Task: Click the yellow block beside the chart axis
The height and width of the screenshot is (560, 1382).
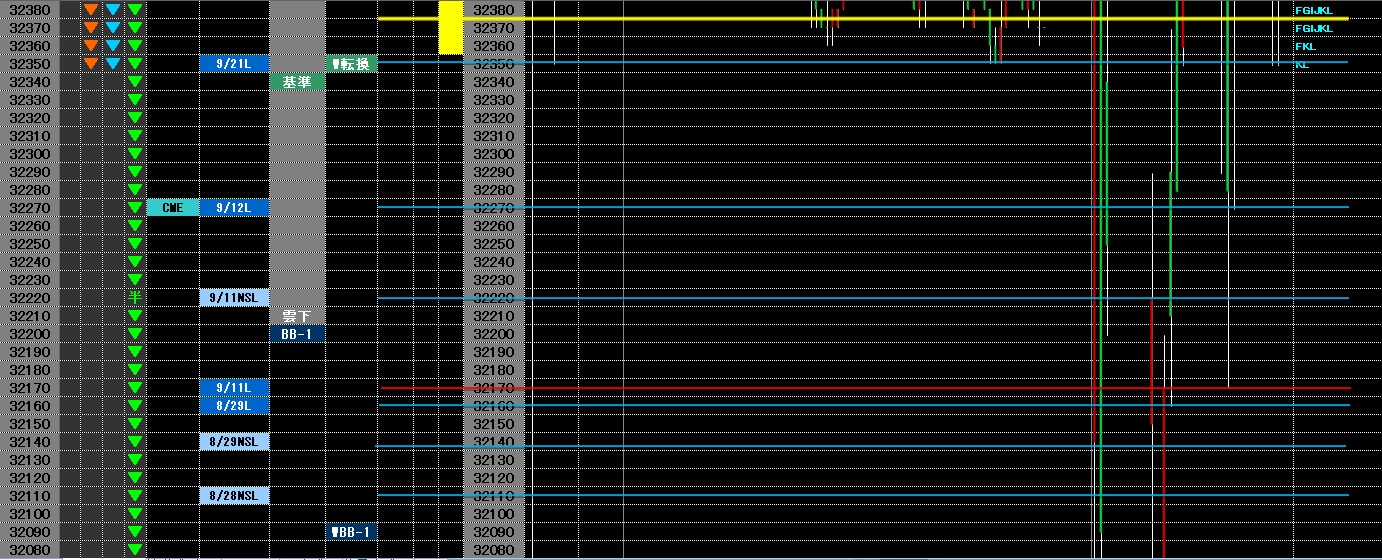Action: 451,28
